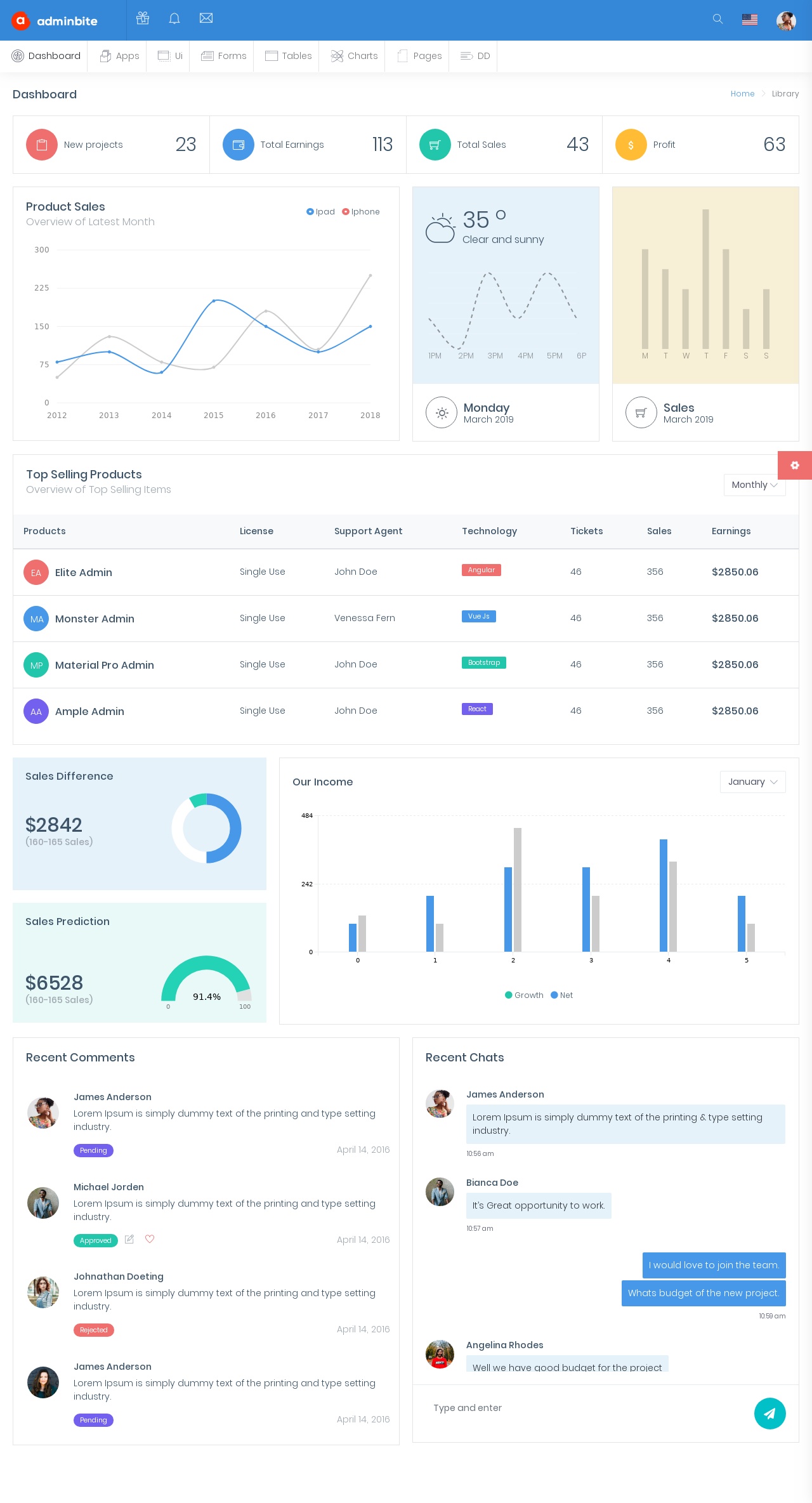Click the edit icon on Michael Jorden comment

click(129, 1239)
